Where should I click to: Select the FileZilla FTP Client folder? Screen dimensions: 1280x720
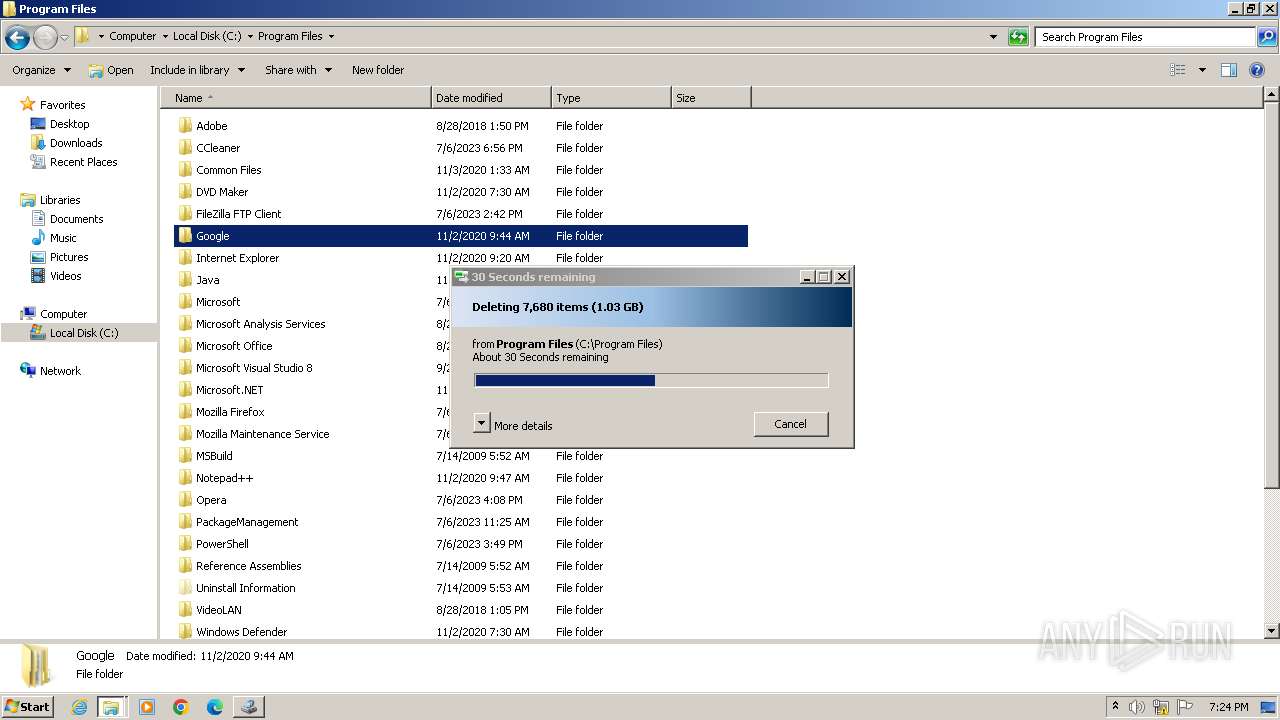point(238,214)
